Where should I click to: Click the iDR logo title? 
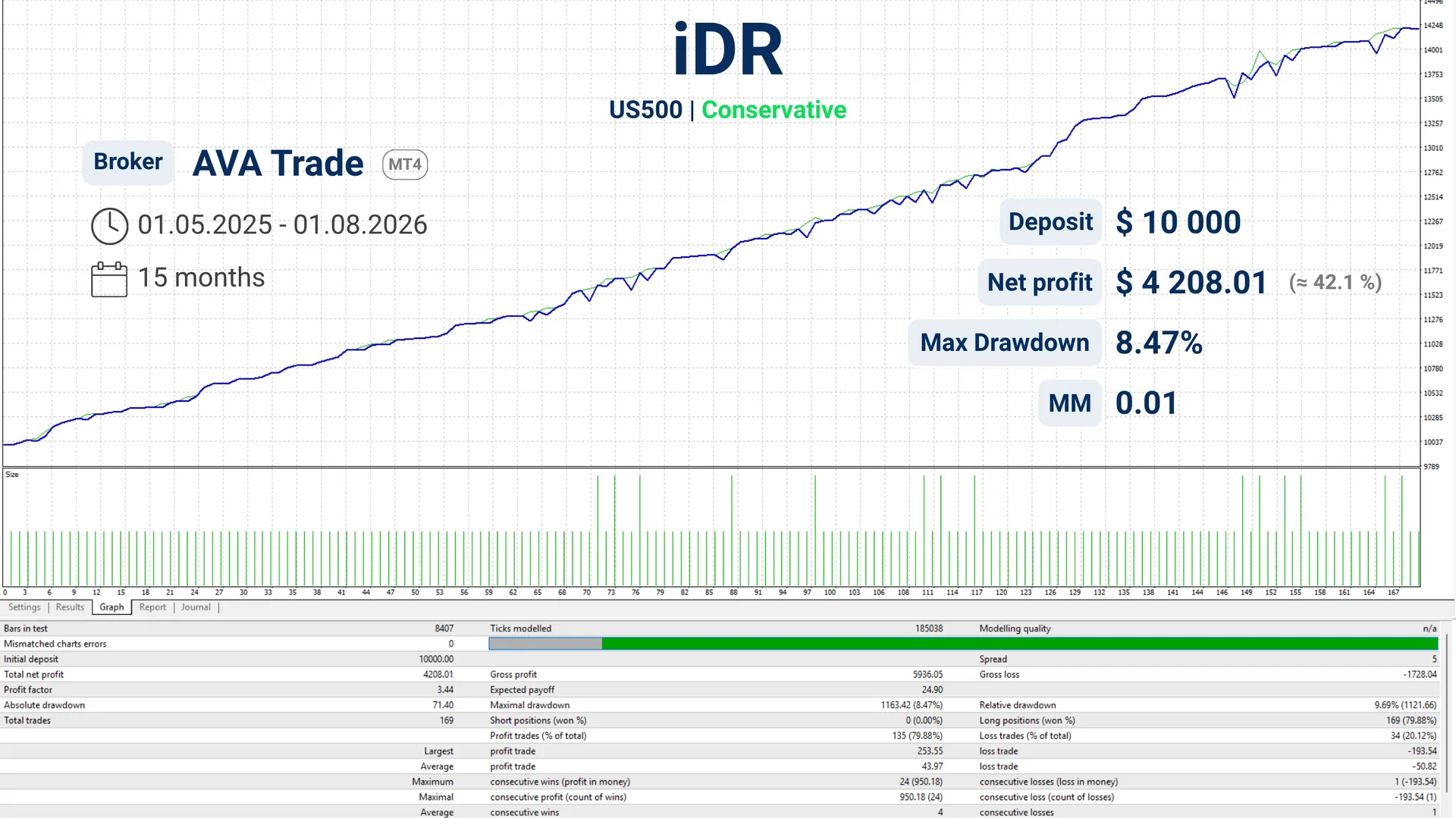pos(728,50)
